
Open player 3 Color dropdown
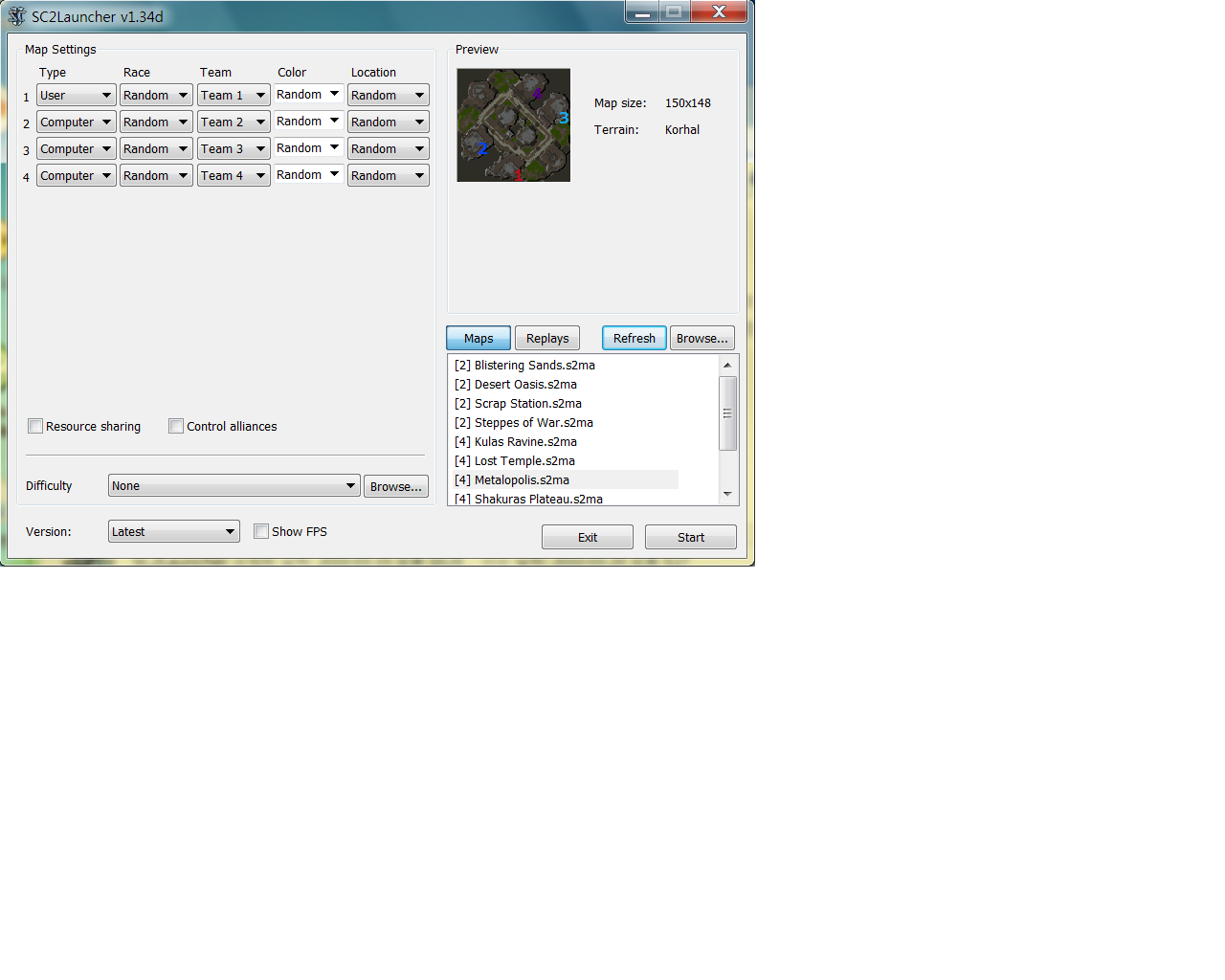coord(308,148)
